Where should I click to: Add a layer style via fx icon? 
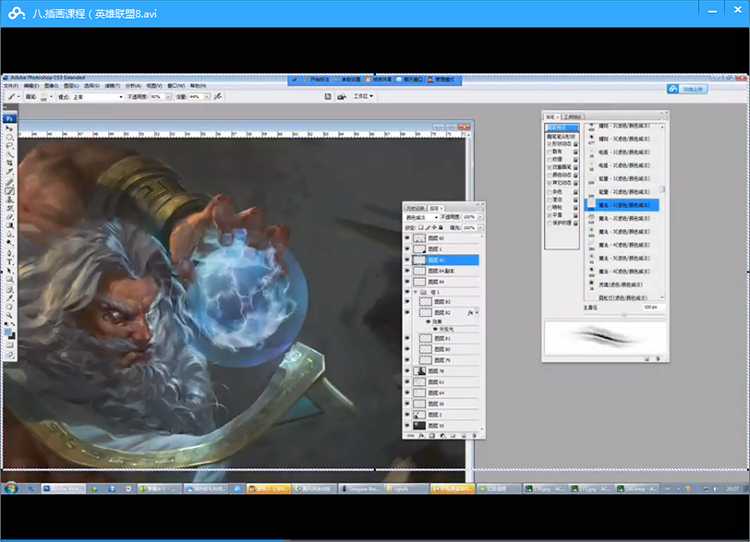coord(421,436)
